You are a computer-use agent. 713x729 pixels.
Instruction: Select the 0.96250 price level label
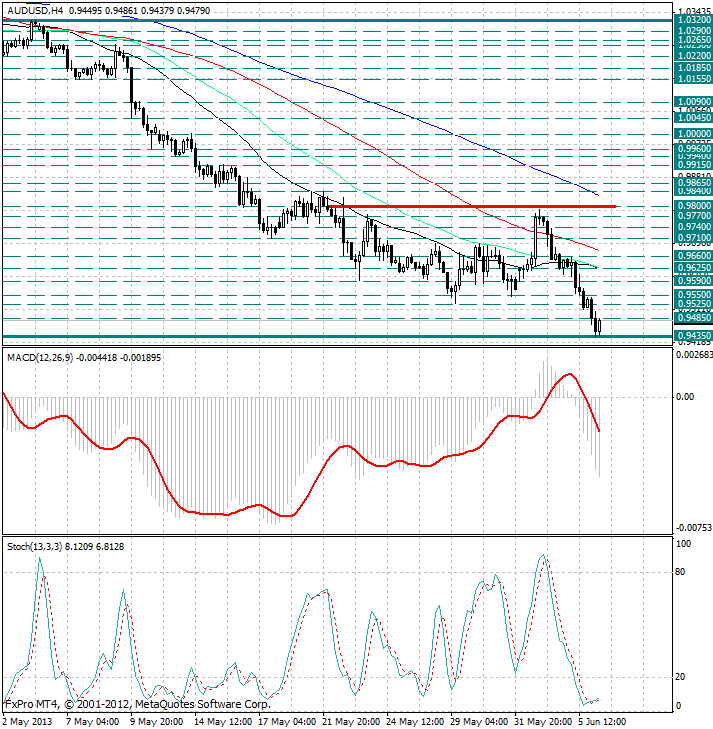click(x=693, y=268)
